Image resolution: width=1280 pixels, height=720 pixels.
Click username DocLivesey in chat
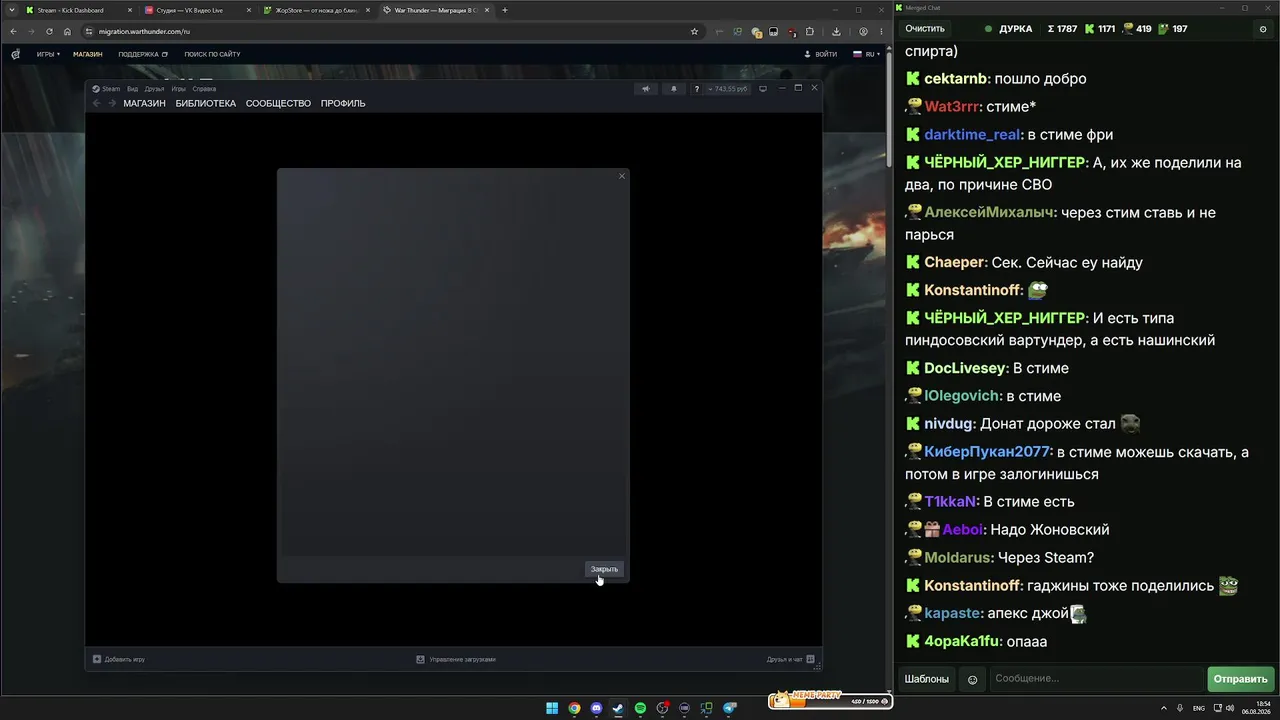(x=965, y=368)
